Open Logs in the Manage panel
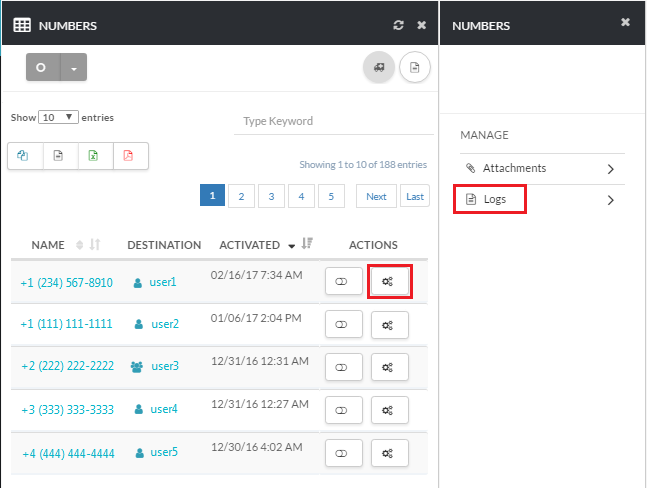The height and width of the screenshot is (488, 647). [494, 200]
